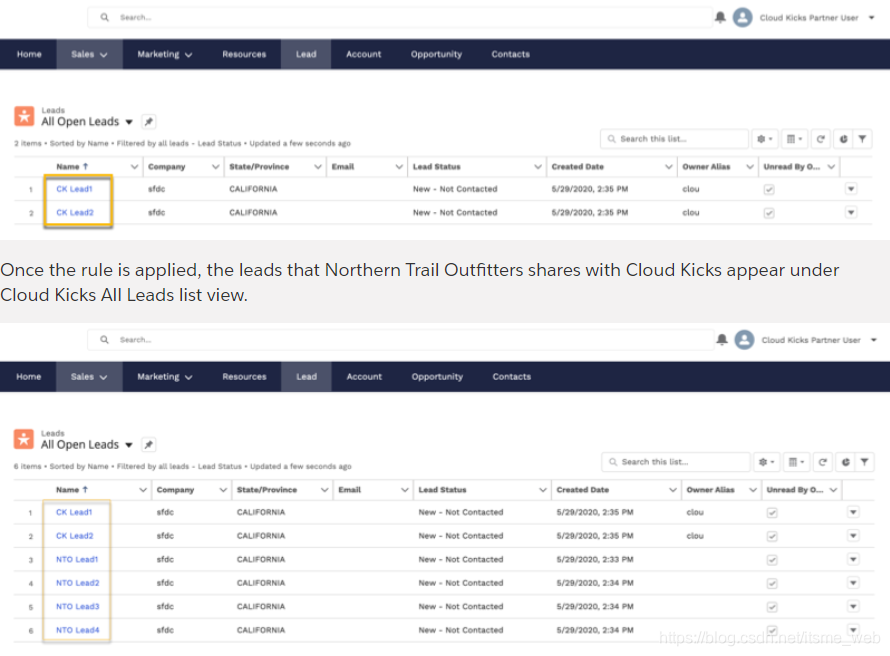The width and height of the screenshot is (890, 656).
Task: Open list view controls gear in upper list
Action: click(765, 139)
